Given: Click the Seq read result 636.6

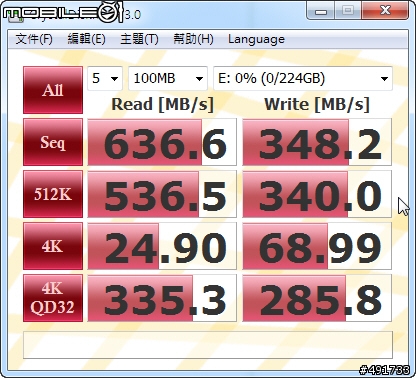Looking at the screenshot, I should (162, 142).
